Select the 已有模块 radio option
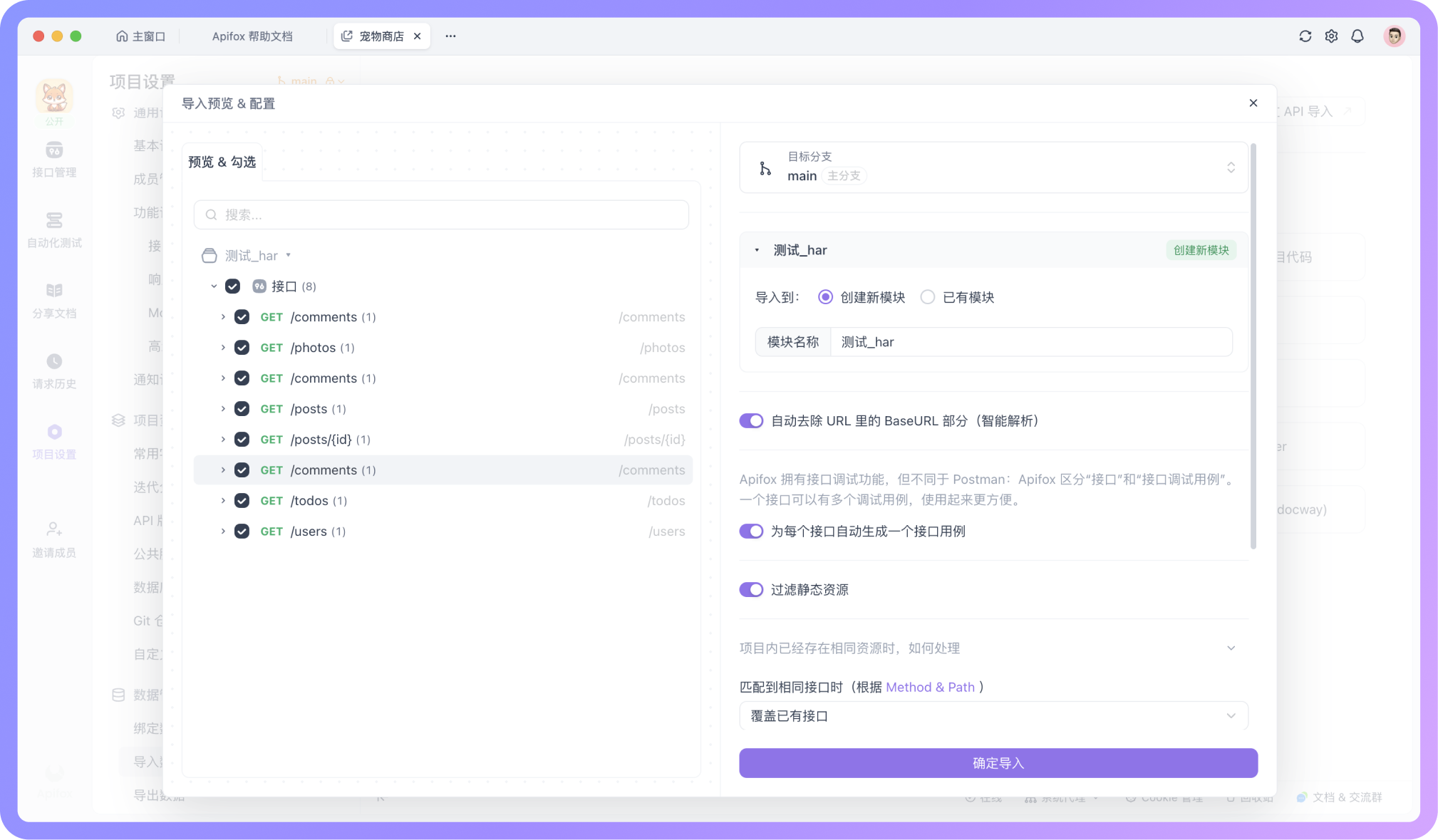Image resolution: width=1438 pixels, height=840 pixels. (928, 297)
